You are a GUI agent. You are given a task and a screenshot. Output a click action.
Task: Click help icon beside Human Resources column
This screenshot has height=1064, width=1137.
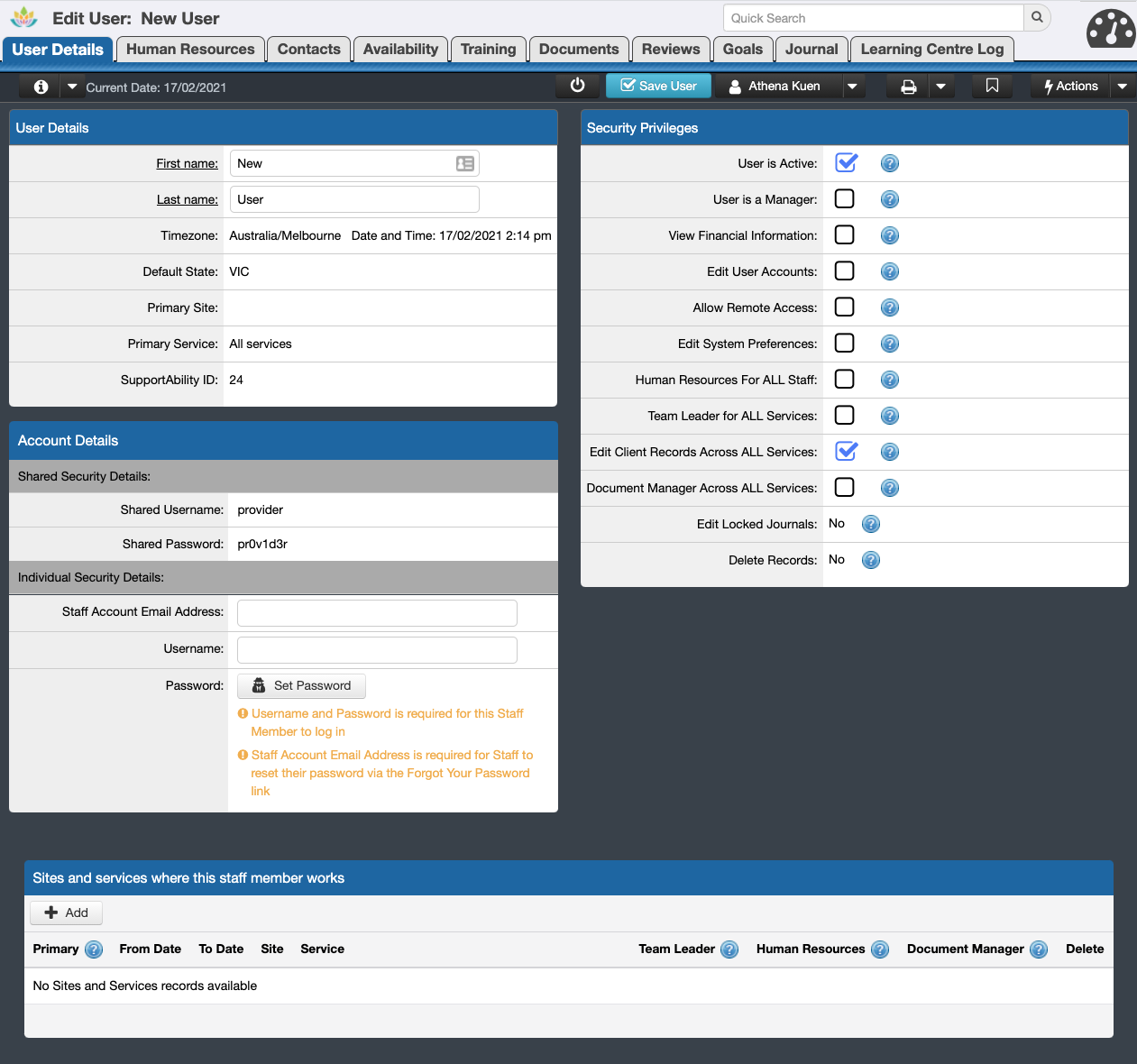click(x=880, y=949)
